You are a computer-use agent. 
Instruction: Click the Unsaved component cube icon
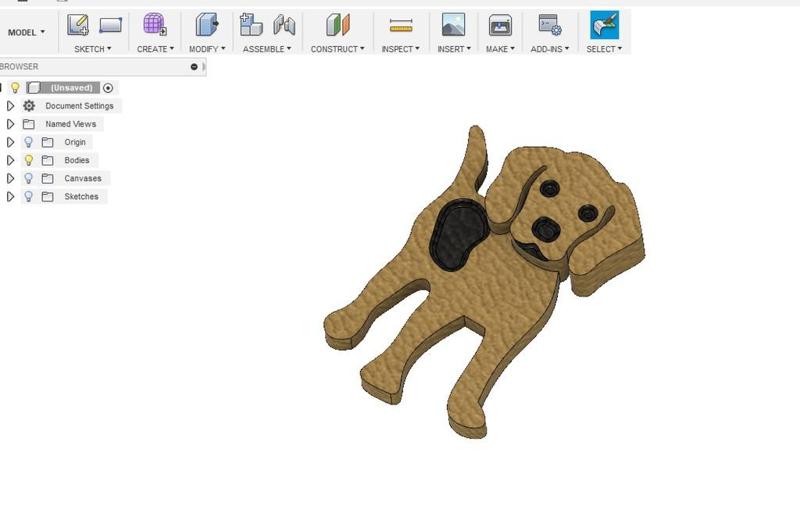[x=34, y=88]
